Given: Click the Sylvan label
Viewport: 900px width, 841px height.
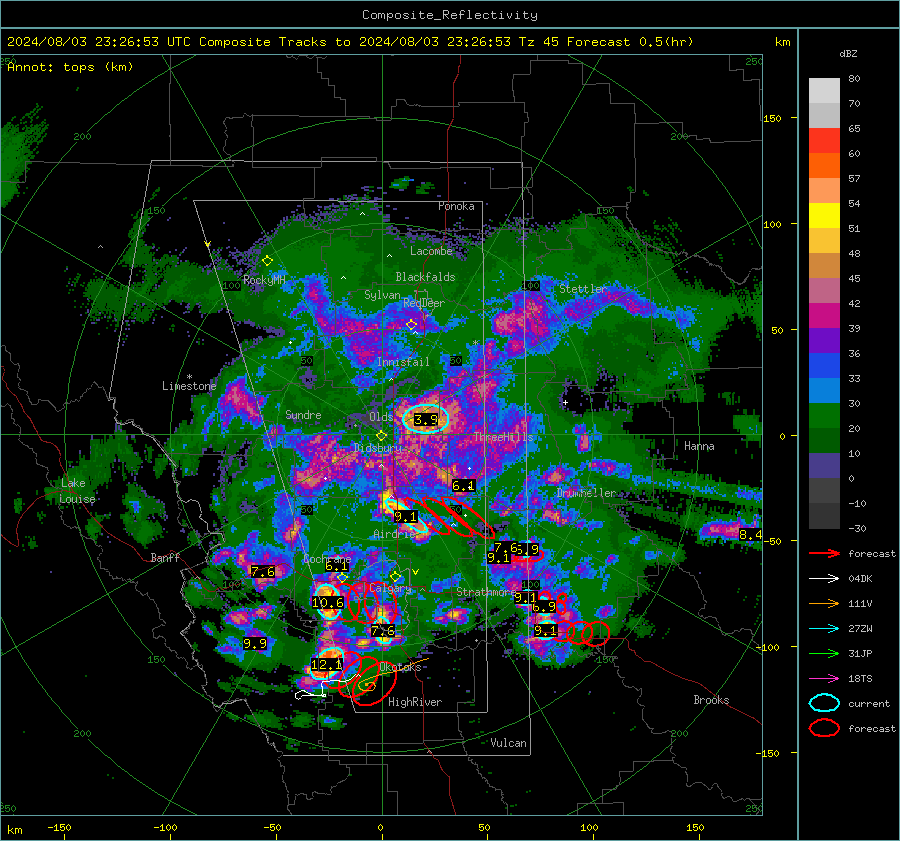Looking at the screenshot, I should click(x=382, y=295).
